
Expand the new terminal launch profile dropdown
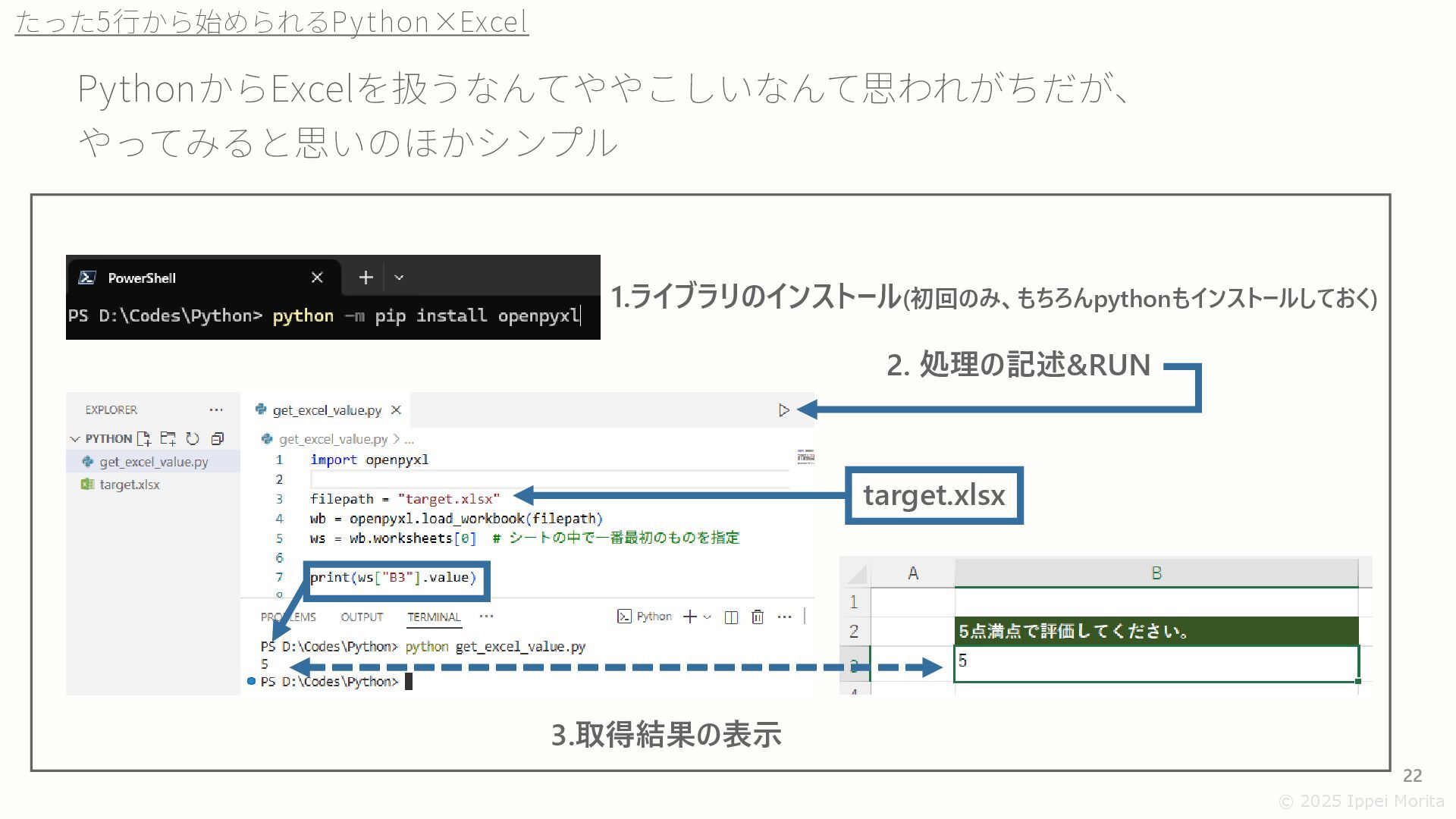708,617
